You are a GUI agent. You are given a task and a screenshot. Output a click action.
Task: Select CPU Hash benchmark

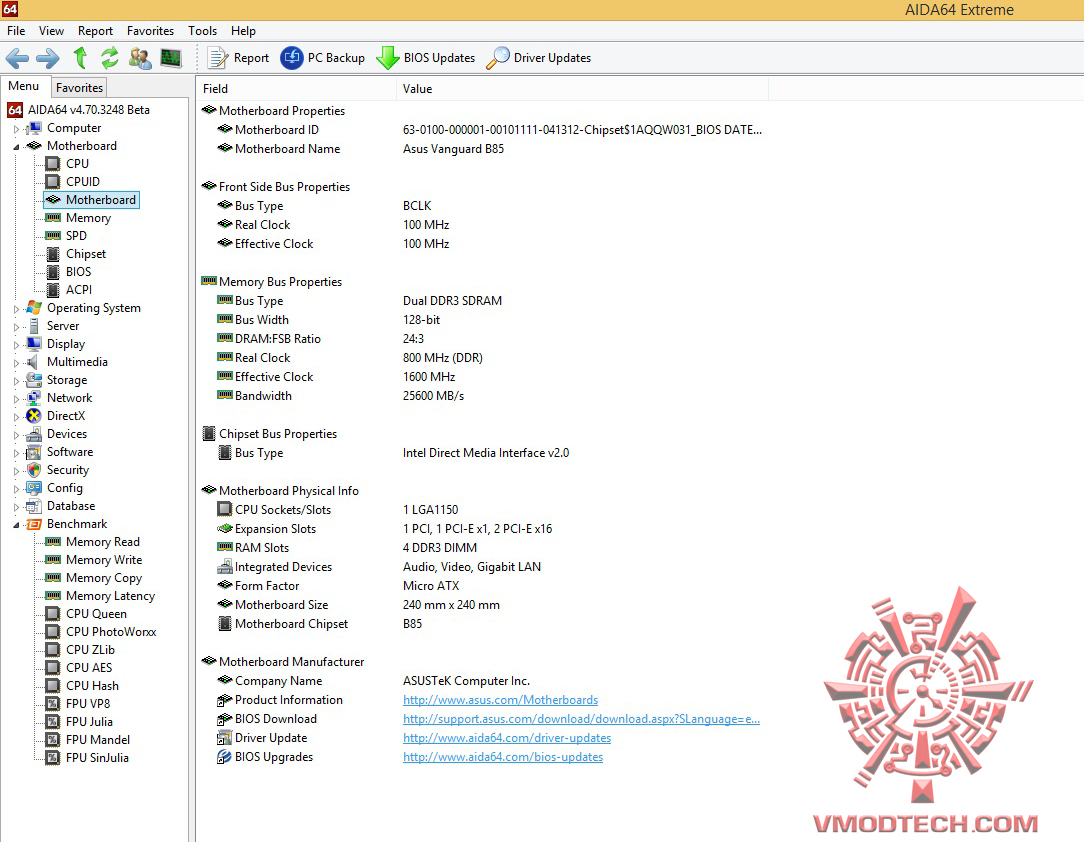92,686
